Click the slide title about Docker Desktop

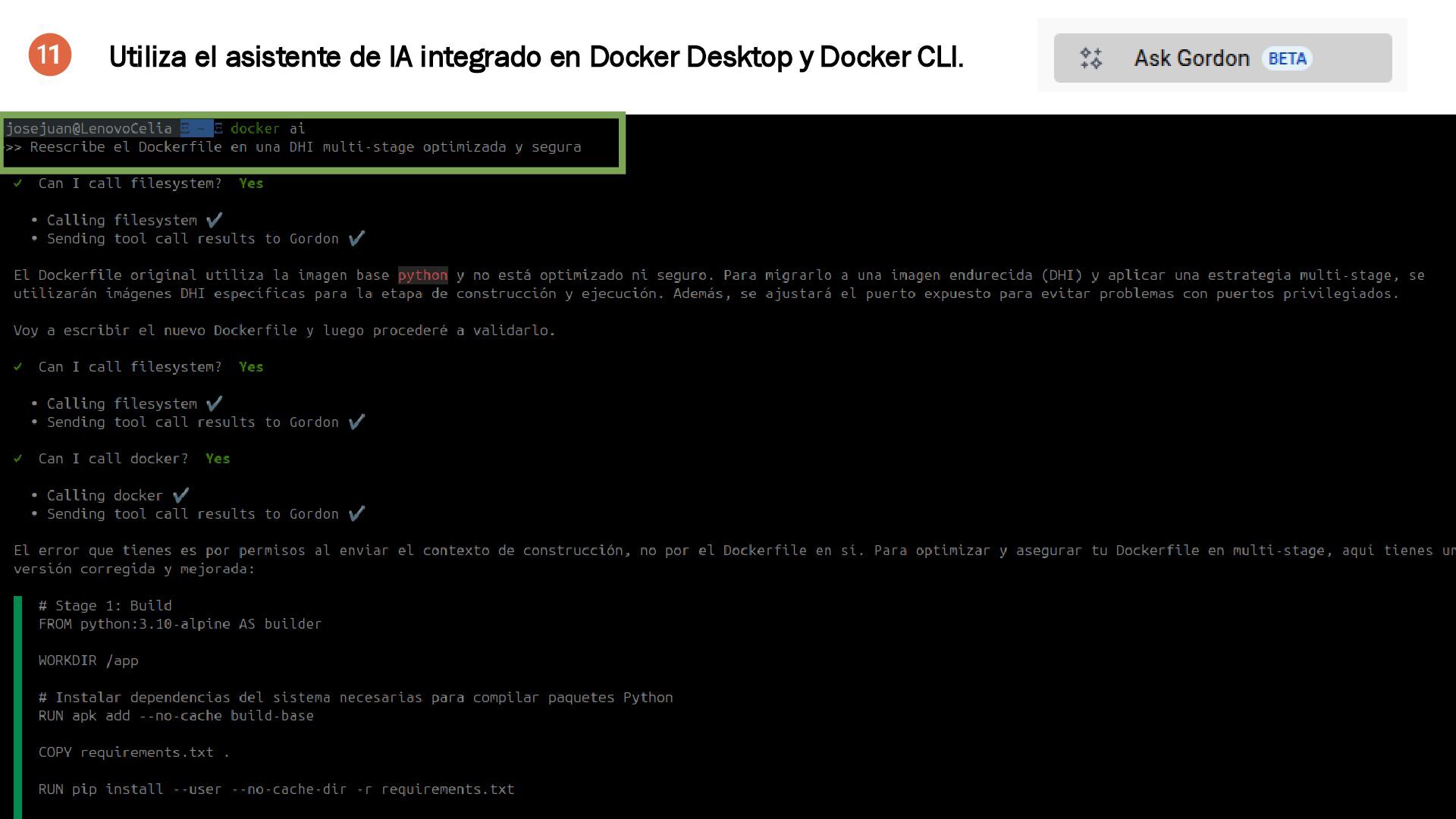coord(536,57)
